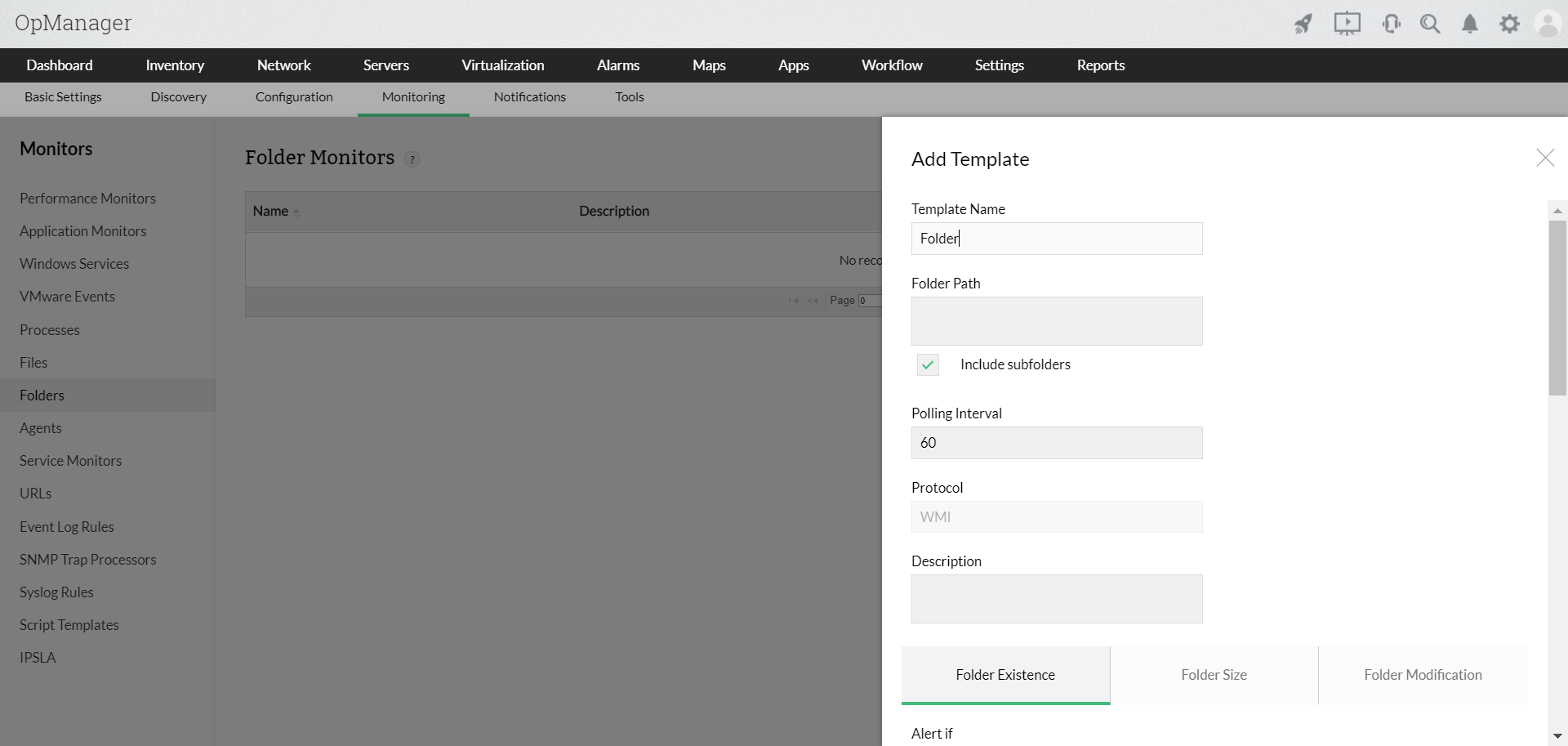Screen dimensions: 1568x746
Task: Open the user profile avatar
Action: point(1548,24)
